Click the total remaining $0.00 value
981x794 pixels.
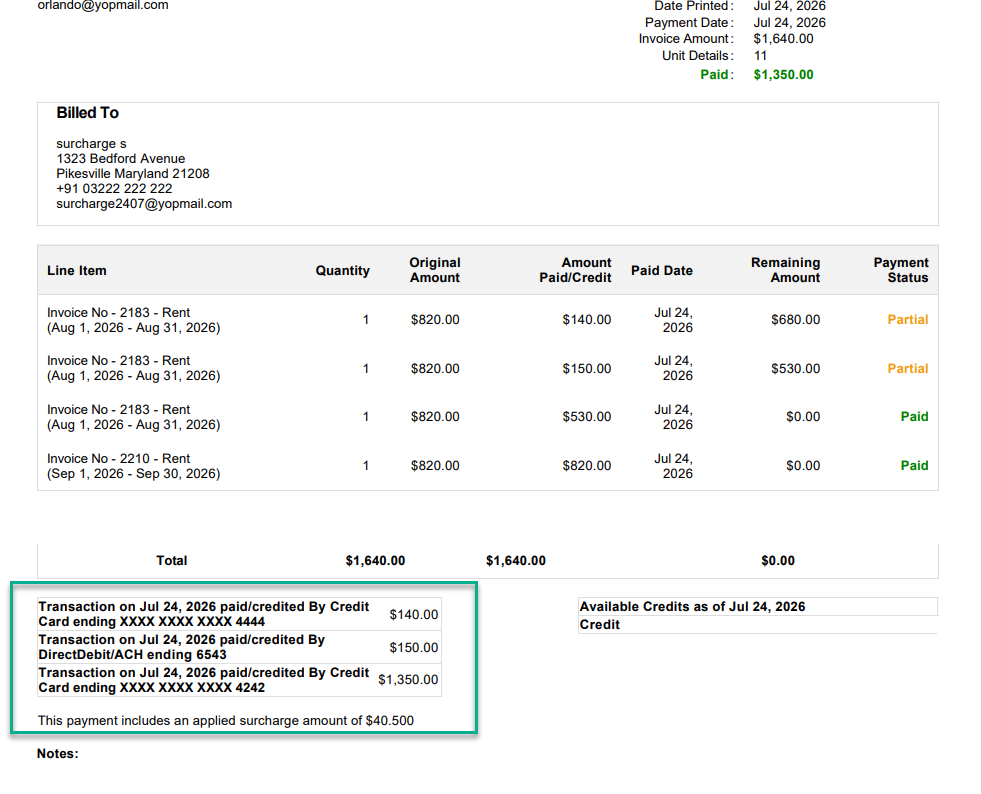point(778,561)
